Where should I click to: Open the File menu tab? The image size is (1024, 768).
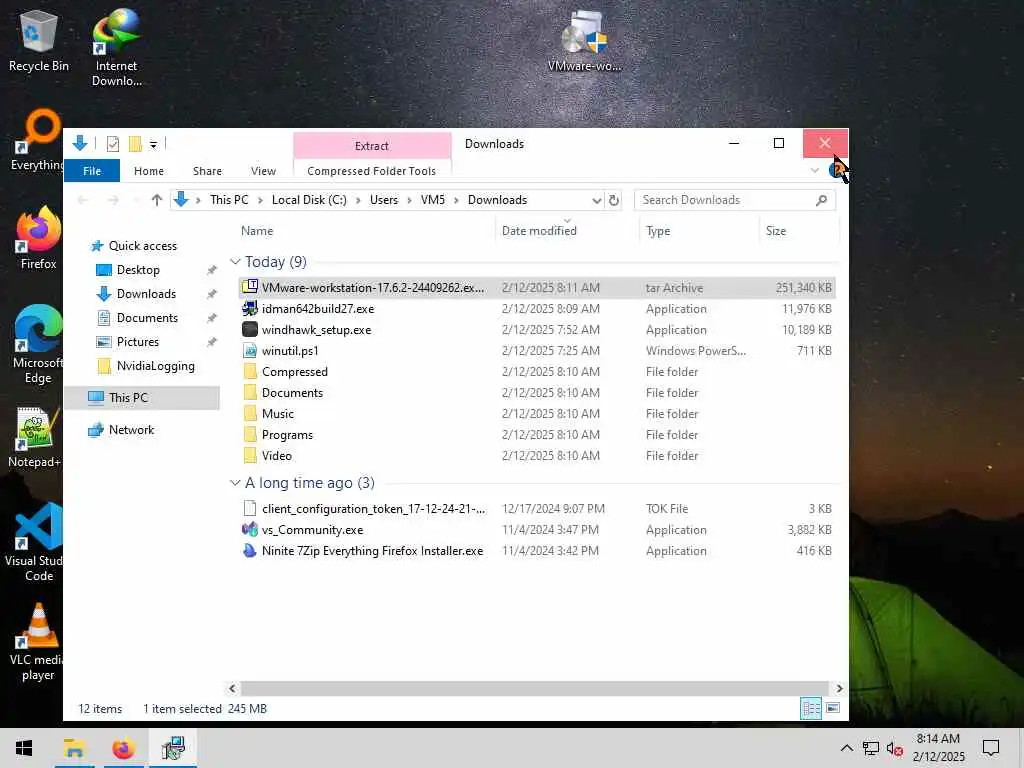pos(92,171)
